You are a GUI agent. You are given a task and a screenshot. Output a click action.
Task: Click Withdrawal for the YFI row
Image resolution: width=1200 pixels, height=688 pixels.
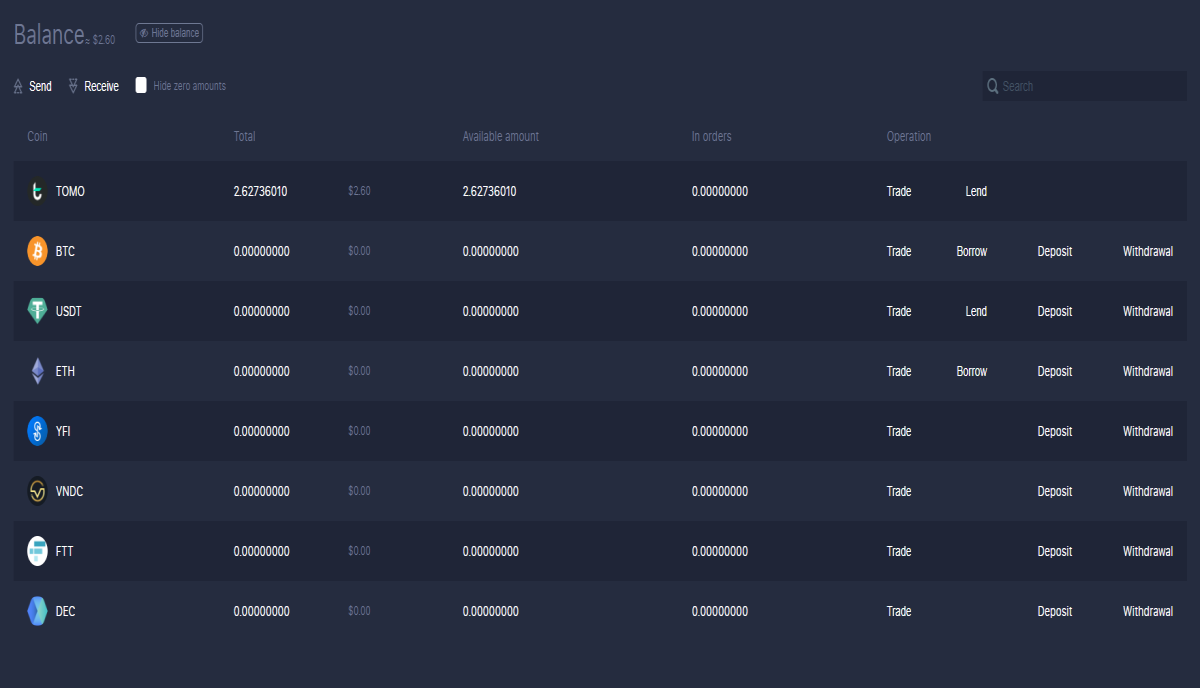click(x=1148, y=431)
